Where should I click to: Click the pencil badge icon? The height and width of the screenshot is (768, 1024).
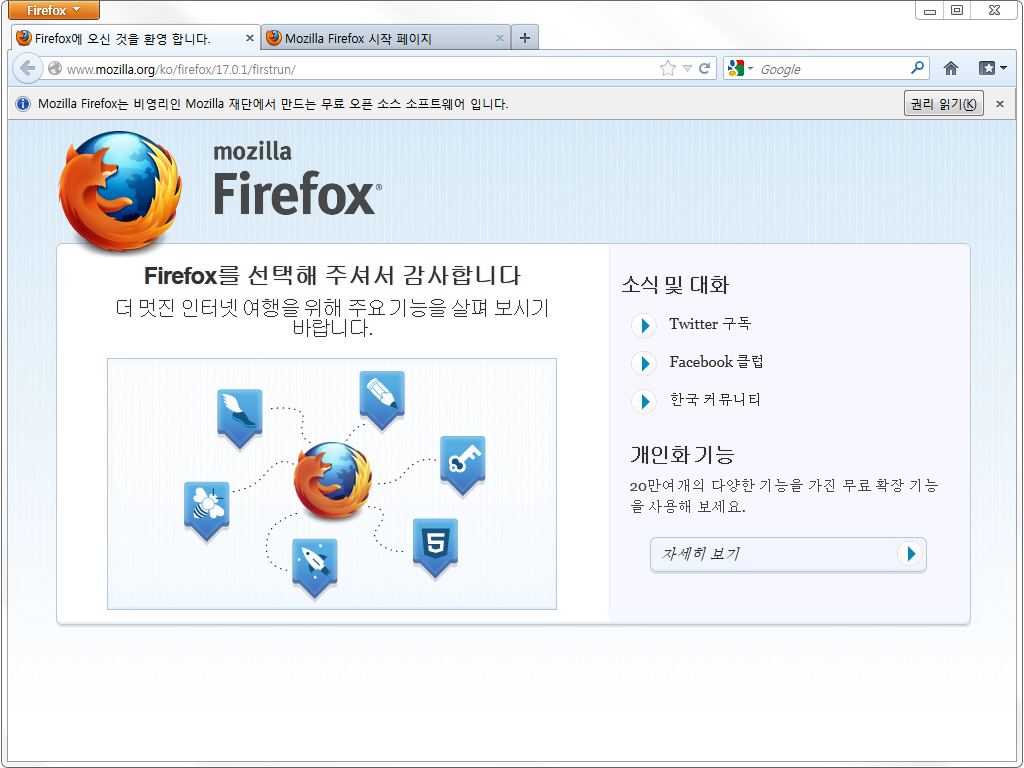(x=382, y=398)
